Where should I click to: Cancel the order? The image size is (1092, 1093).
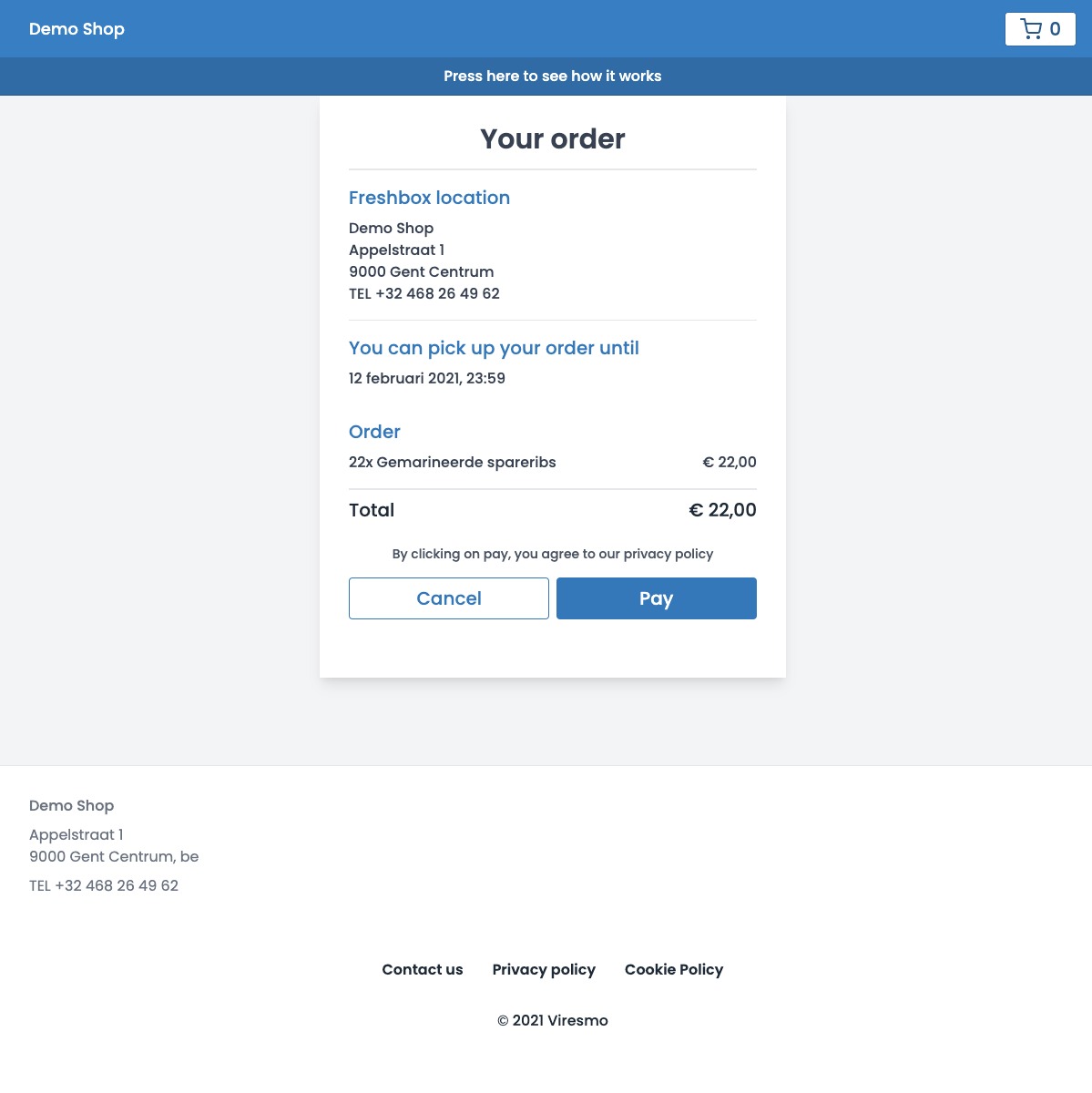(x=448, y=598)
